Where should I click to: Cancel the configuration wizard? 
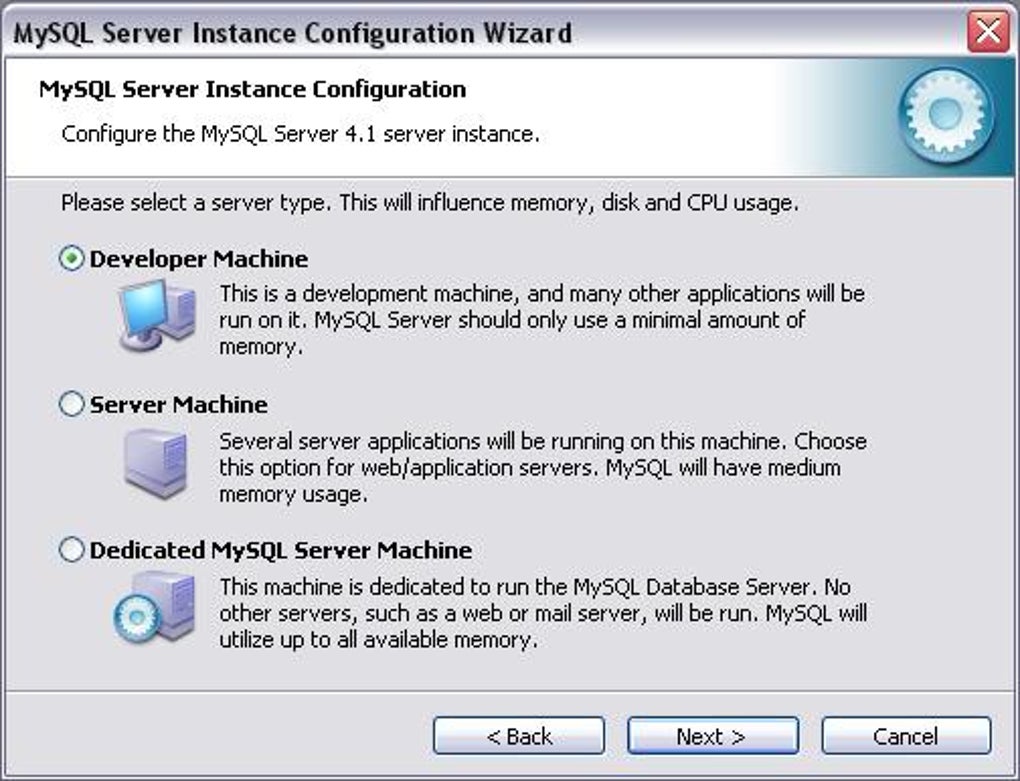(x=906, y=736)
